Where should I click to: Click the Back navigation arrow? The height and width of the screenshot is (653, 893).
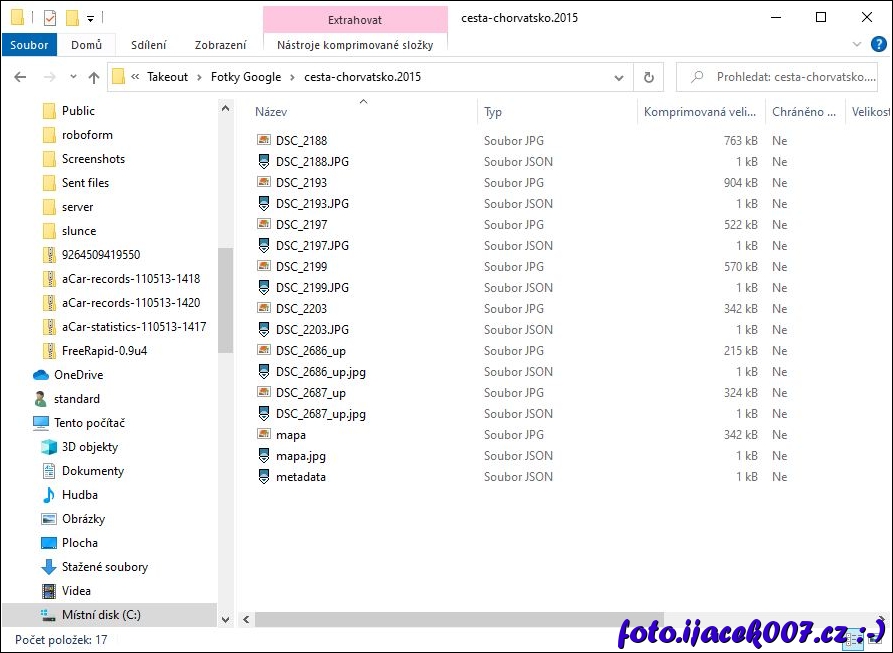point(20,77)
